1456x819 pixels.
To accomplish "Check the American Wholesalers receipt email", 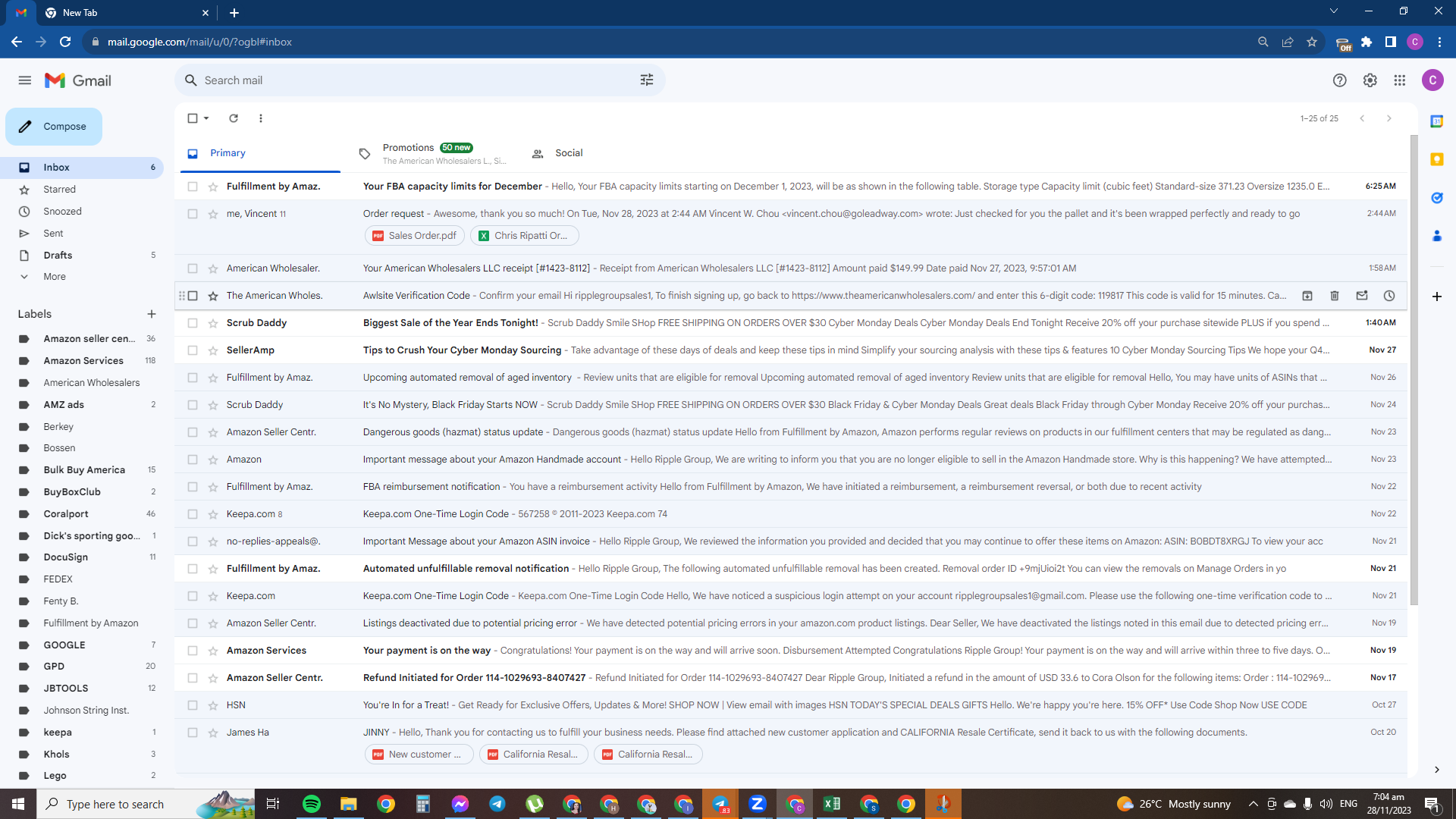I will click(193, 268).
